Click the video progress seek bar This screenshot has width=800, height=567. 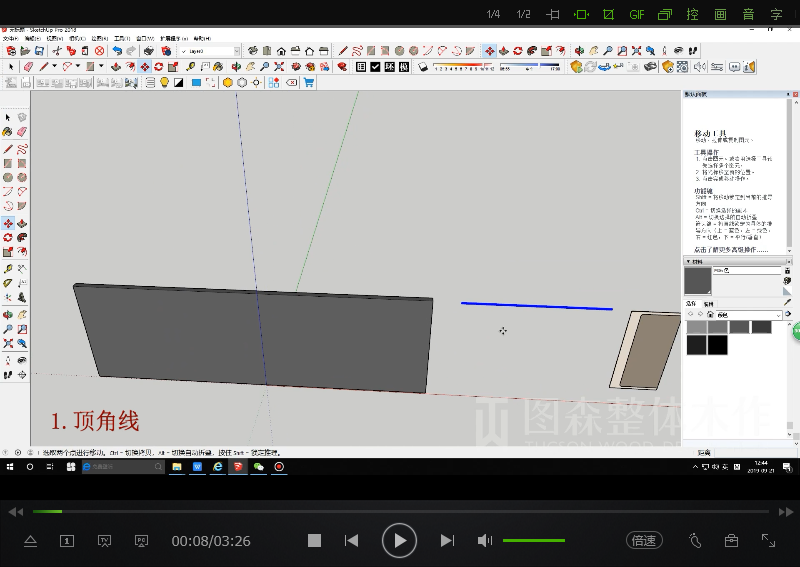(x=400, y=511)
